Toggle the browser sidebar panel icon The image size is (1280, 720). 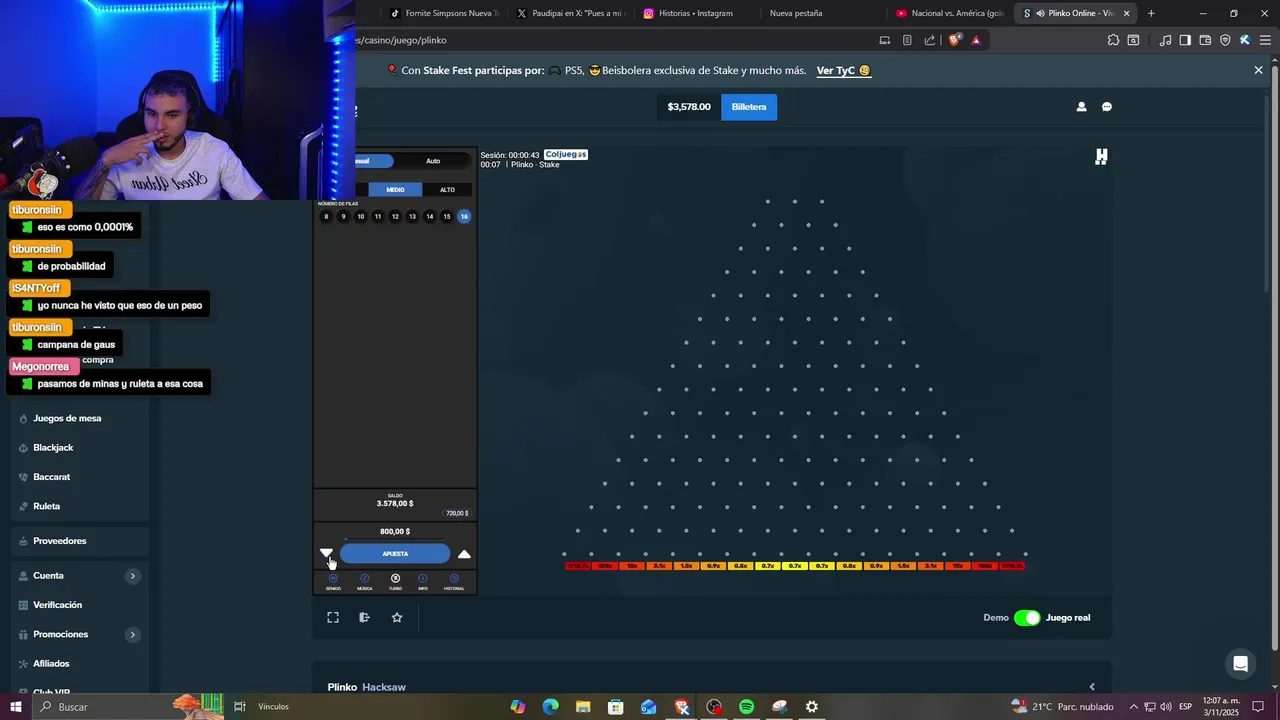coord(1185,40)
